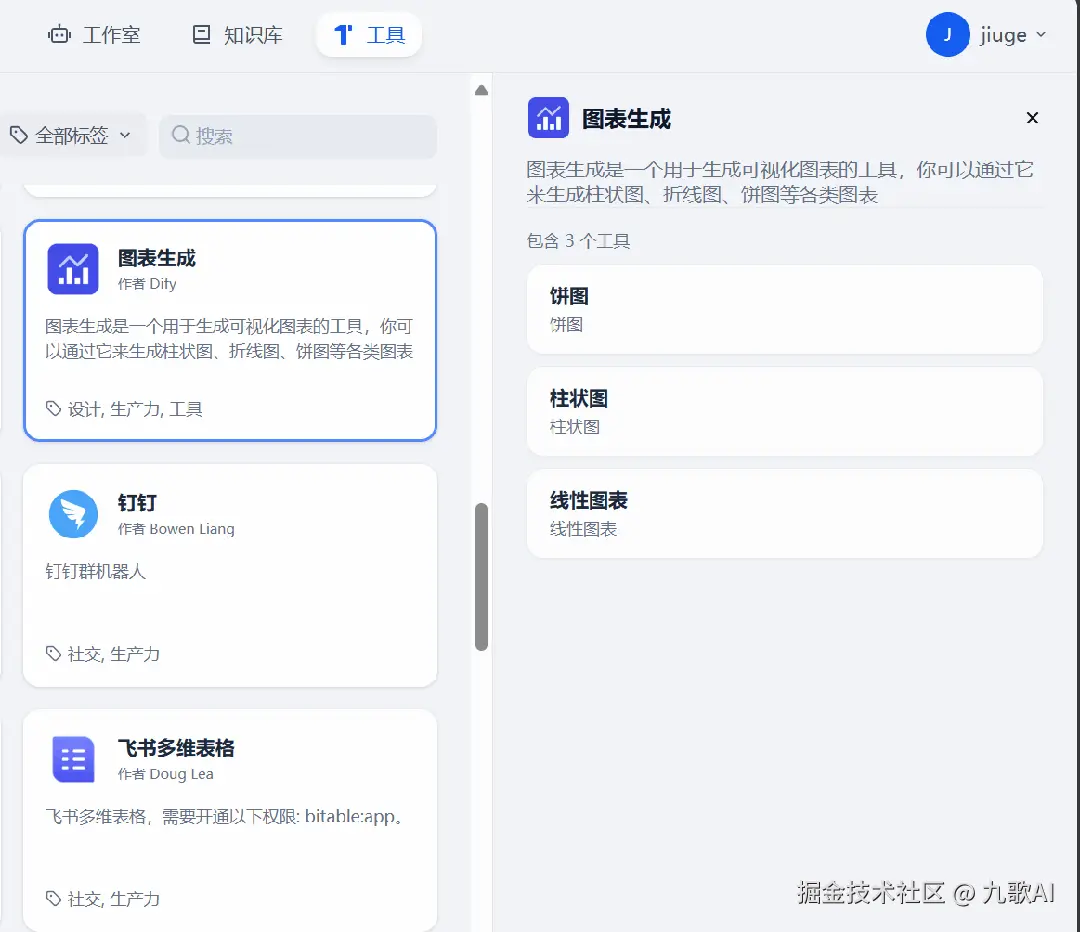Click the blue J user avatar
Viewport: 1080px width, 932px height.
pyautogui.click(x=948, y=34)
